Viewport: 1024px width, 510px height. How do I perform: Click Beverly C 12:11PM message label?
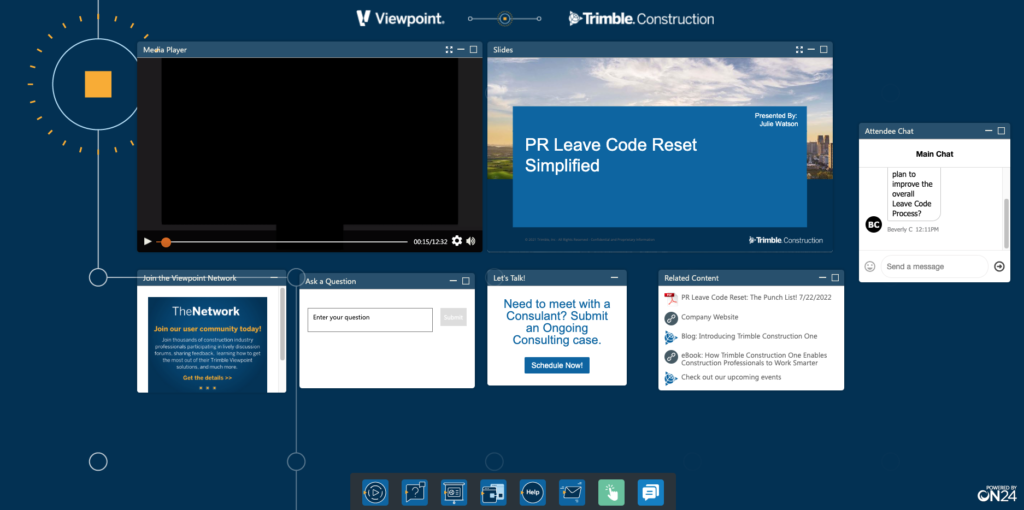pos(913,230)
